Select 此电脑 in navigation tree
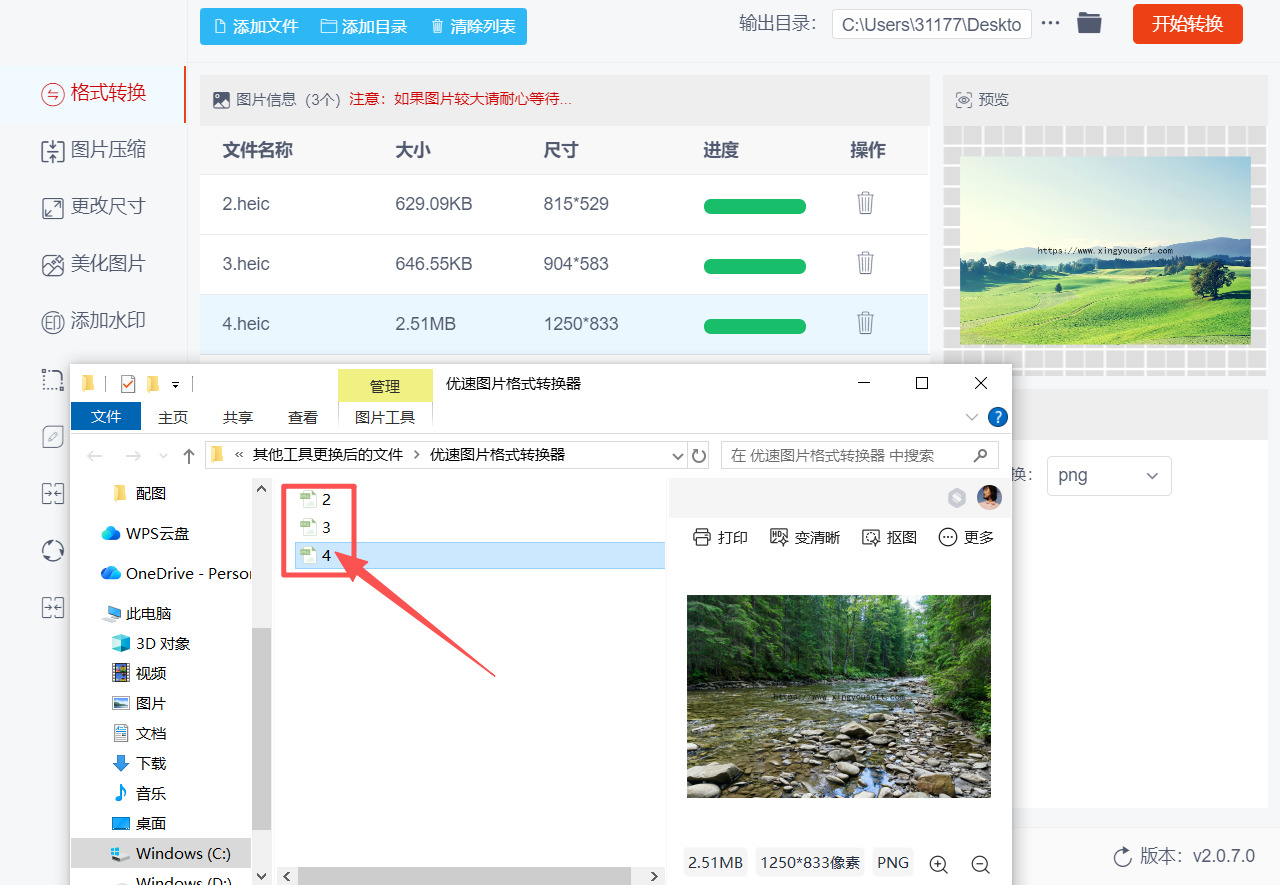Screen dimensions: 1280x885 pyautogui.click(x=138, y=614)
